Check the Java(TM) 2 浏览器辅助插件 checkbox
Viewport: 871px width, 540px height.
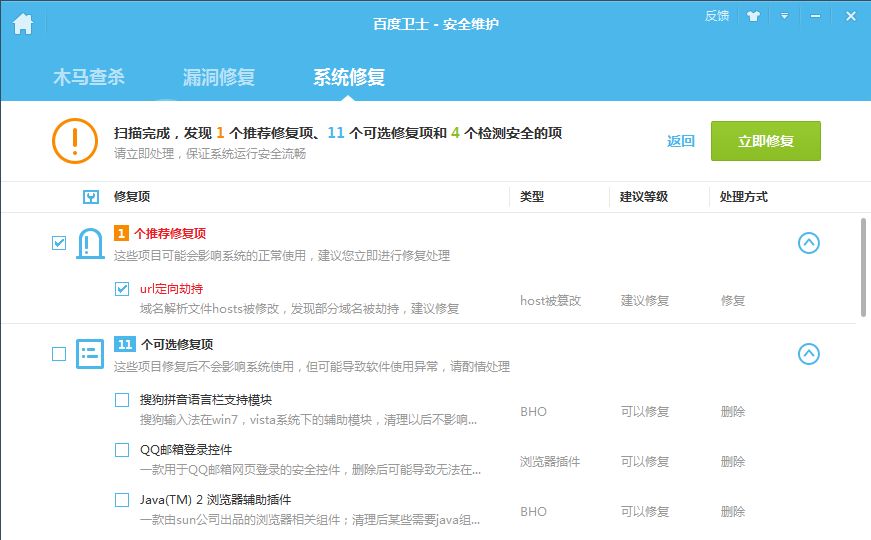click(122, 500)
